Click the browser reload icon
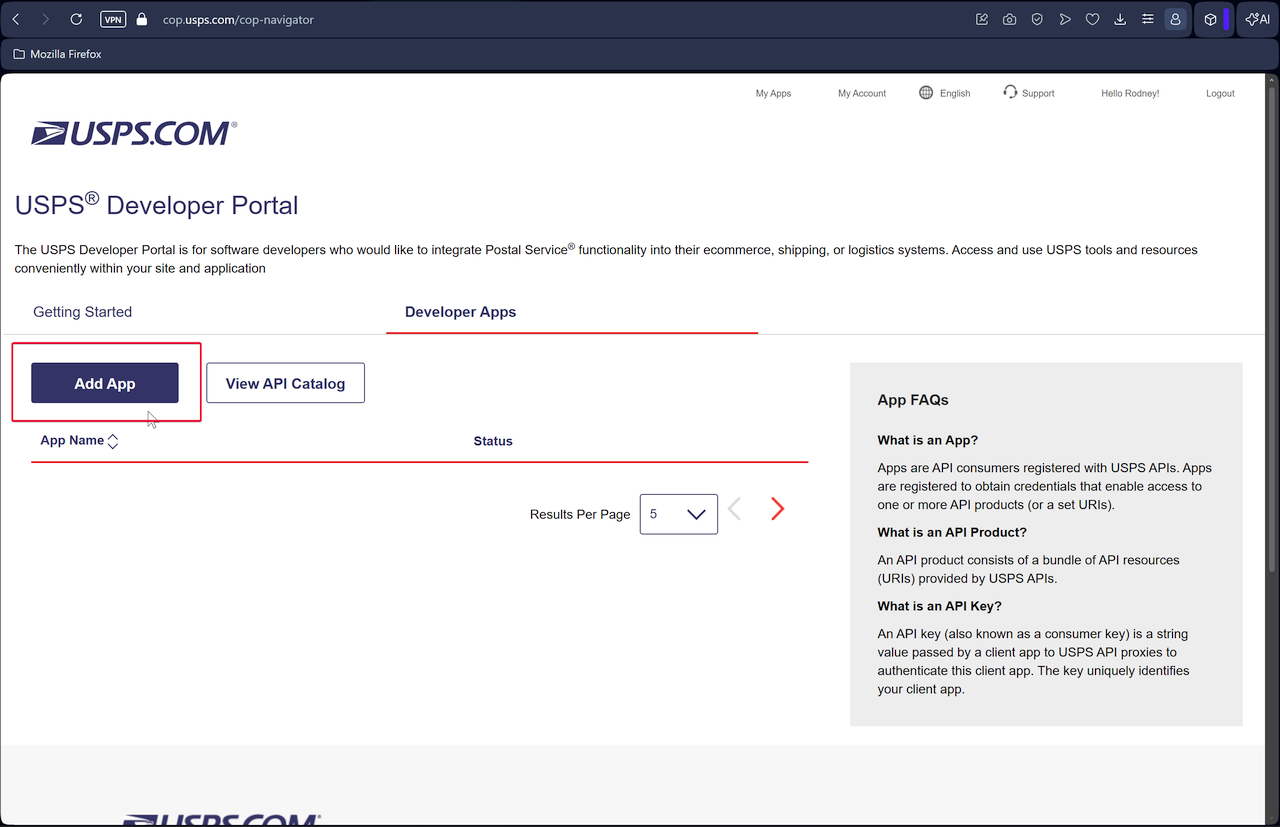The height and width of the screenshot is (827, 1280). (77, 19)
